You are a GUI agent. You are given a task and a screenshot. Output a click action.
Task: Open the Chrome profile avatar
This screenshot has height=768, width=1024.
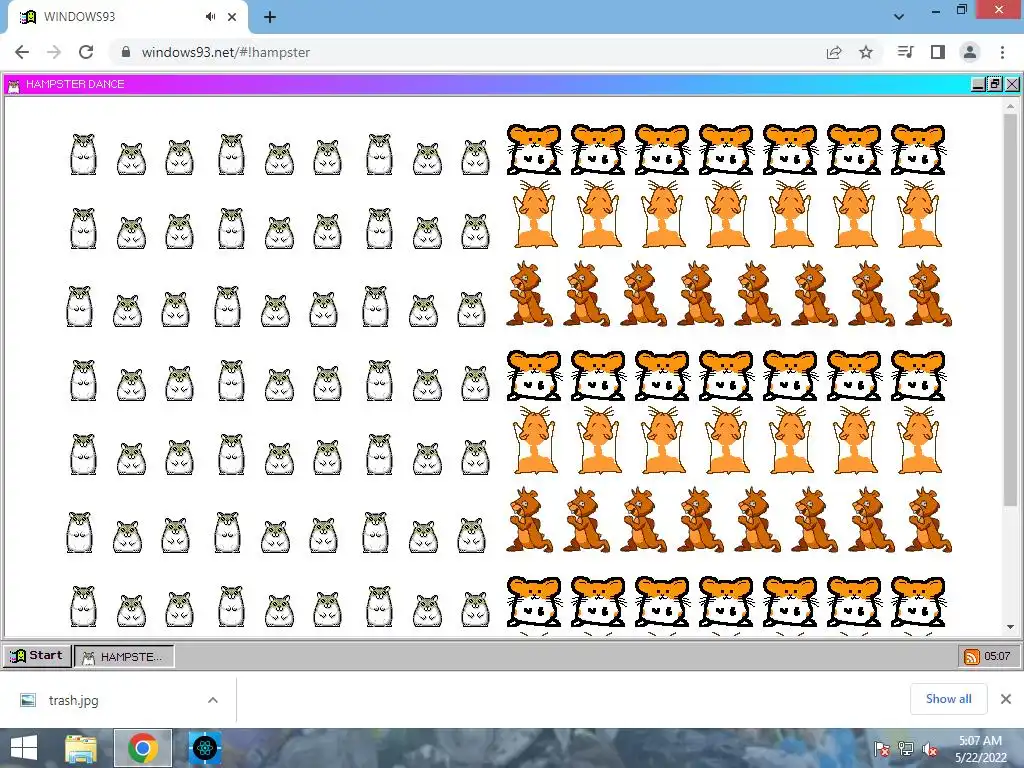[970, 52]
